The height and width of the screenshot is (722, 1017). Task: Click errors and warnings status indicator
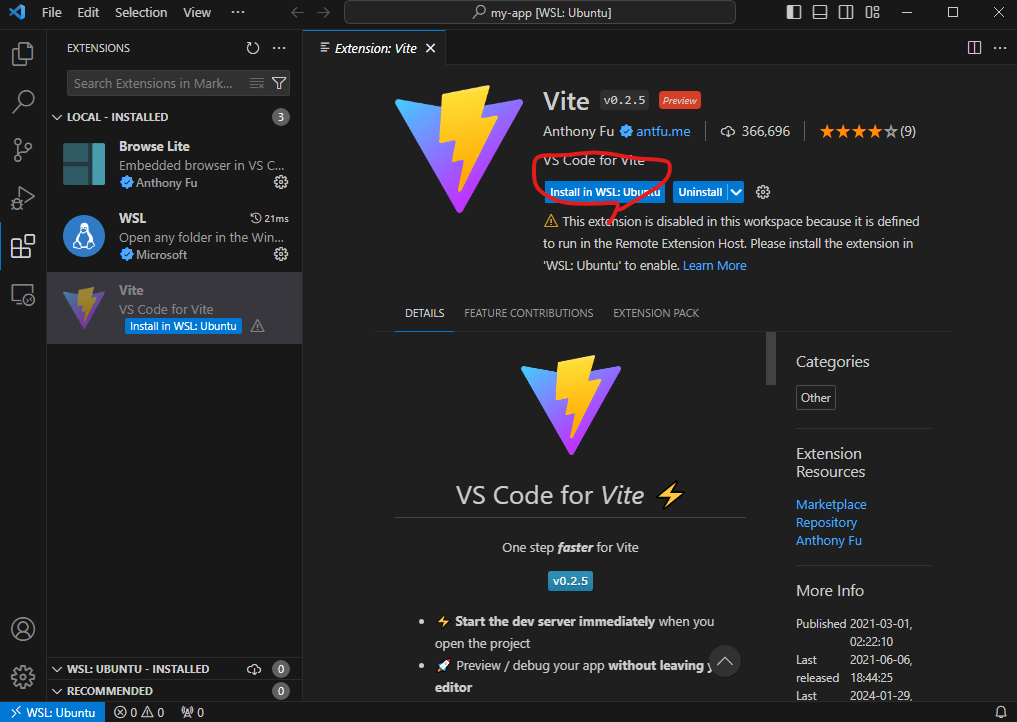pyautogui.click(x=139, y=712)
